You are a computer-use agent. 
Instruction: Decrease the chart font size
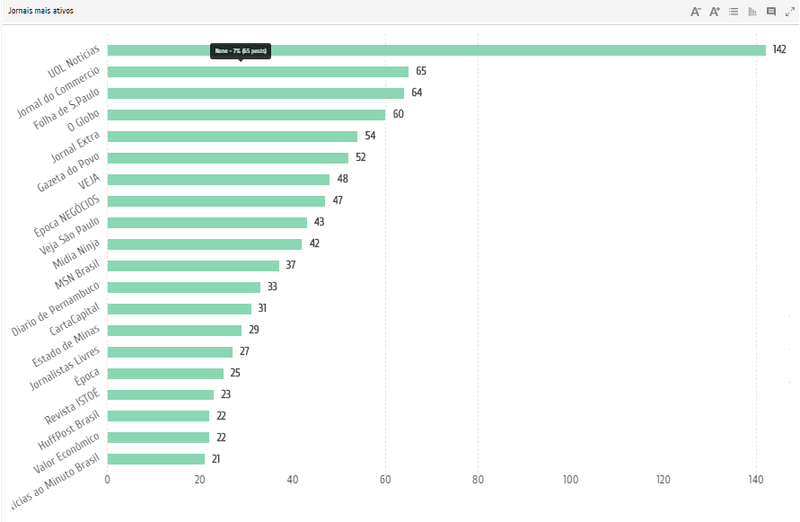tap(696, 12)
